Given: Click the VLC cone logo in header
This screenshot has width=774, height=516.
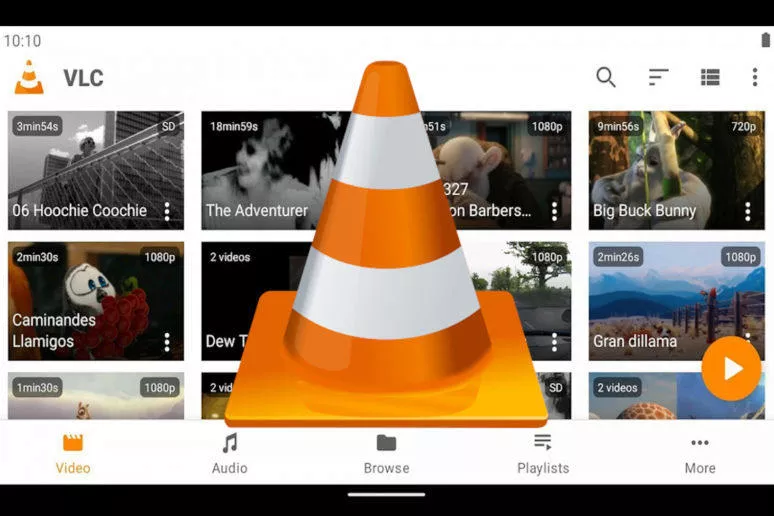Looking at the screenshot, I should coord(29,77).
